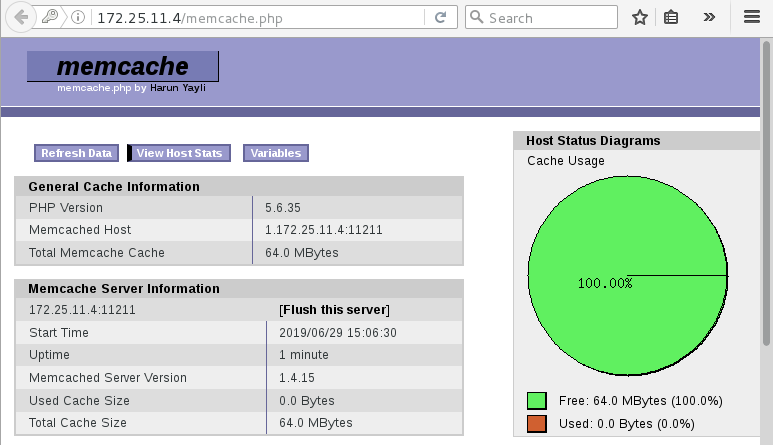This screenshot has height=445, width=773.
Task: Click the key permissions icon in address bar
Action: point(50,17)
